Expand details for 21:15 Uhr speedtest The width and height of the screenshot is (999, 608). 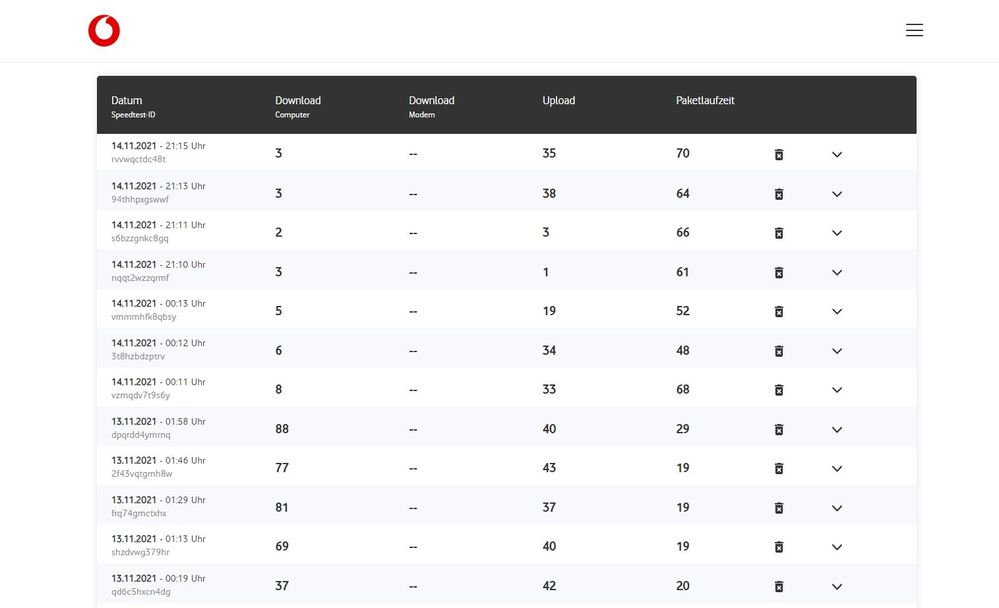(x=837, y=154)
